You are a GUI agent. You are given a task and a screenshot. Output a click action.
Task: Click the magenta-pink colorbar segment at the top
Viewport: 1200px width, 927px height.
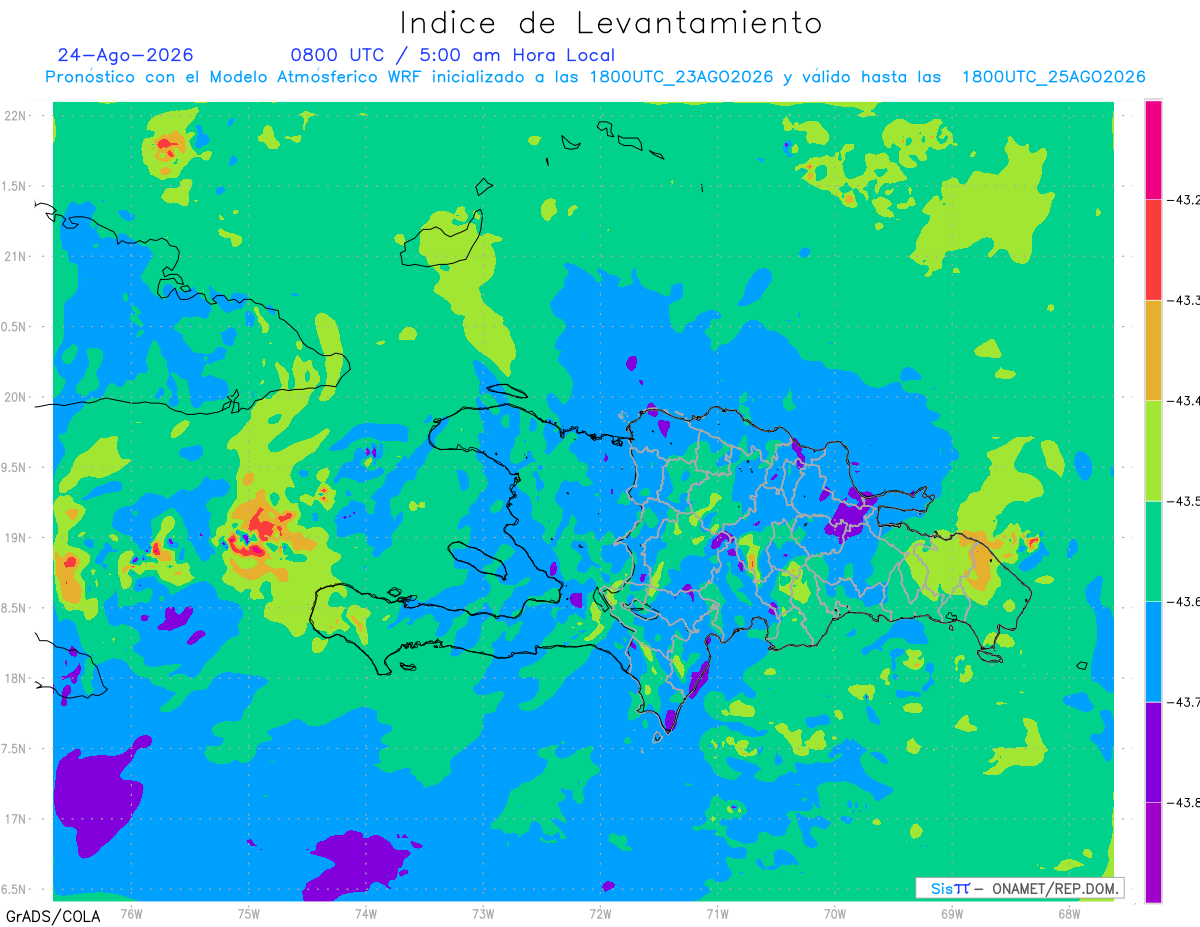click(1153, 150)
